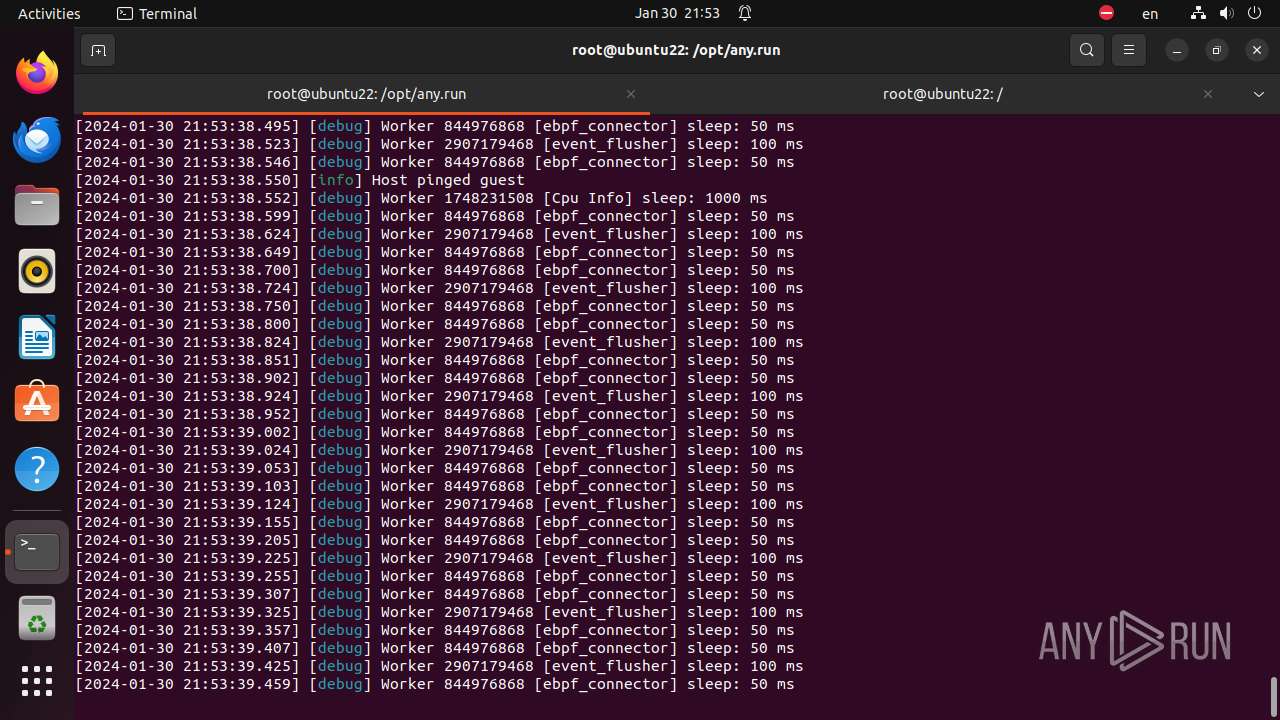The image size is (1280, 720).
Task: Close the /opt/any.run tab
Action: point(631,94)
